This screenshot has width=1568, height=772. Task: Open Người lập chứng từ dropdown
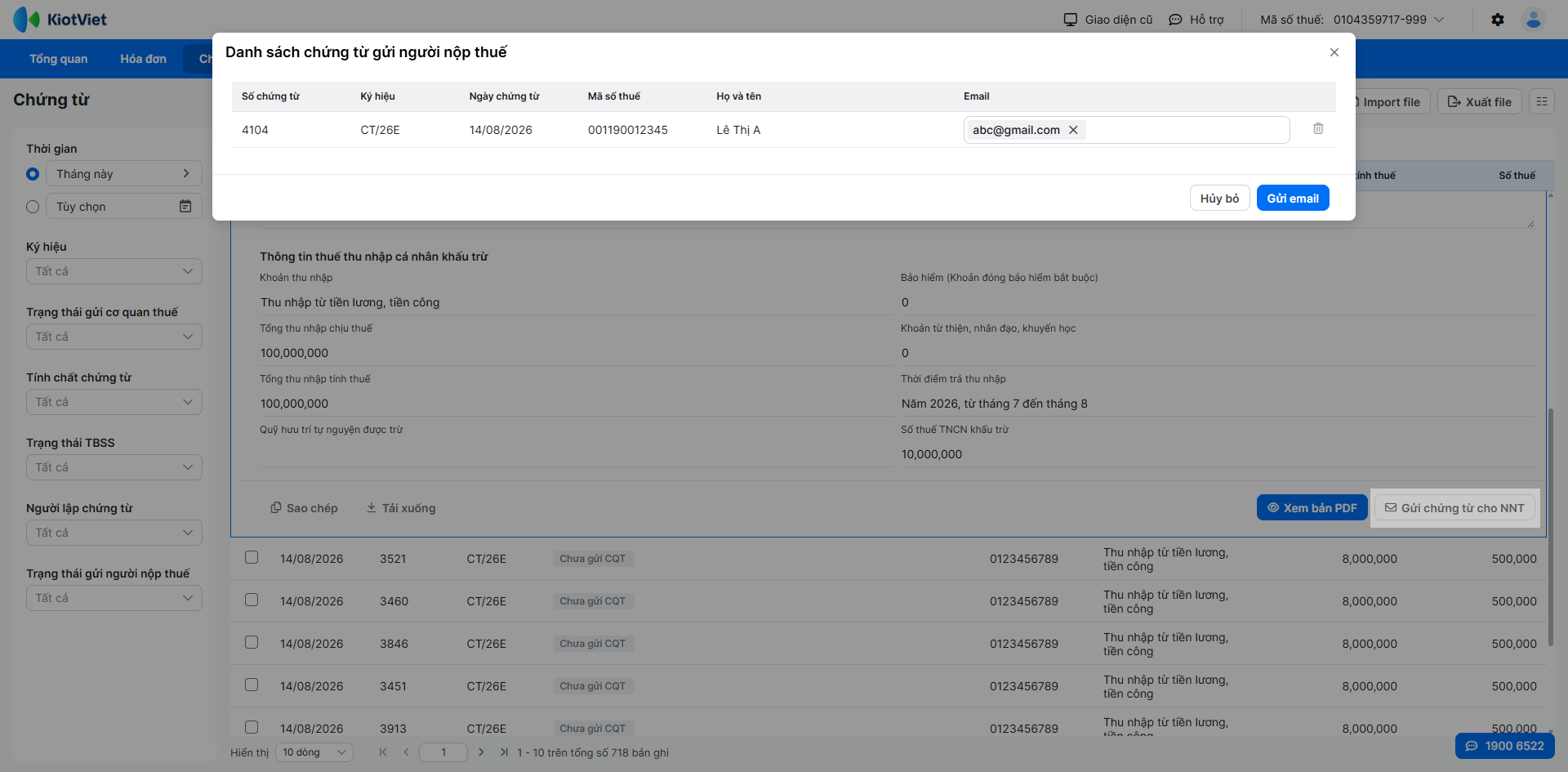click(x=114, y=533)
